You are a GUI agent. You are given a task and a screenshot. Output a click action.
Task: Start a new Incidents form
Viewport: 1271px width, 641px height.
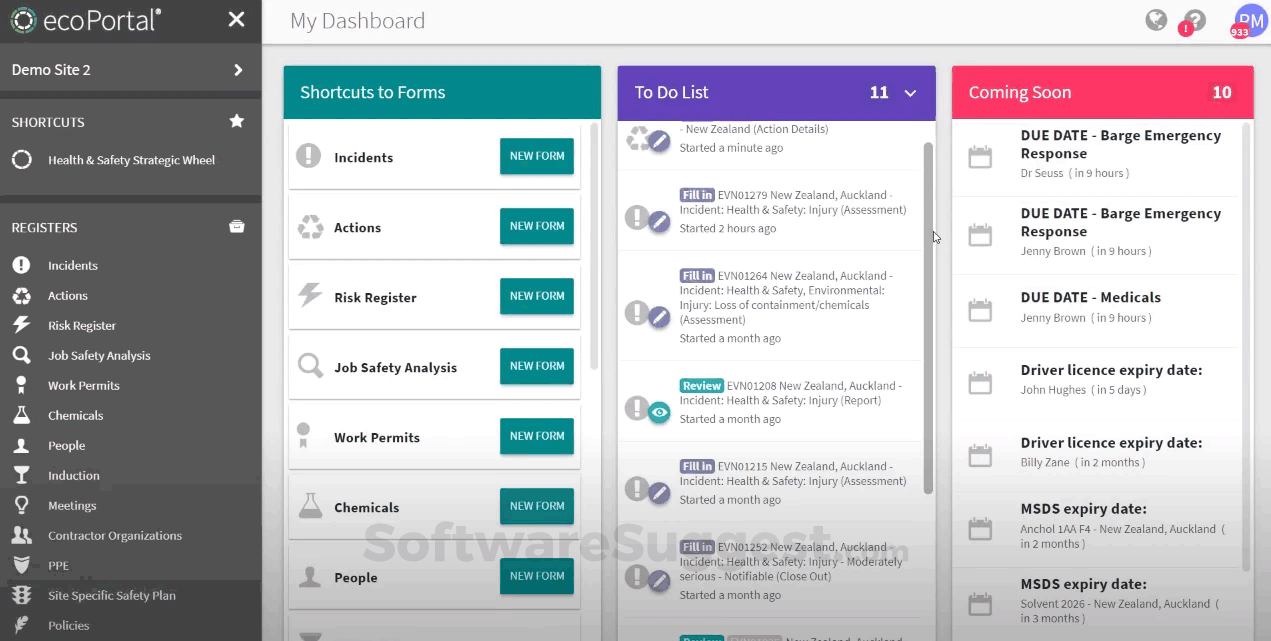coord(536,156)
